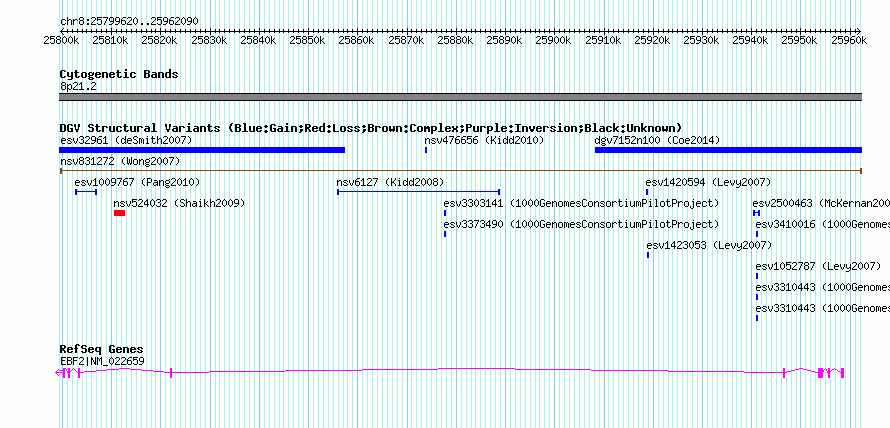Image resolution: width=890 pixels, height=428 pixels.
Task: Click the blue esv1052787 variant tick
Action: pyautogui.click(x=757, y=276)
